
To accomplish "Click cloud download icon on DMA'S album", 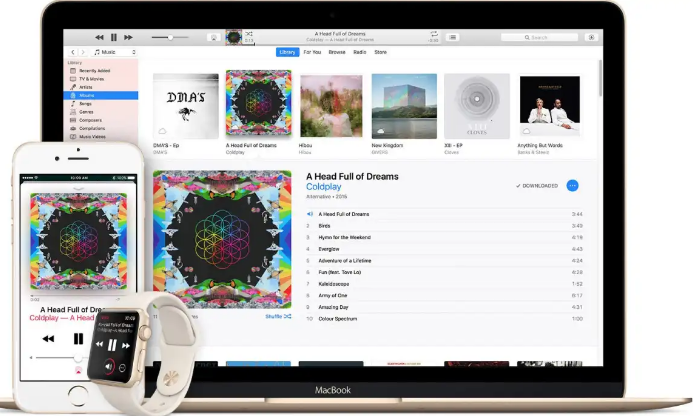I will coord(162,131).
